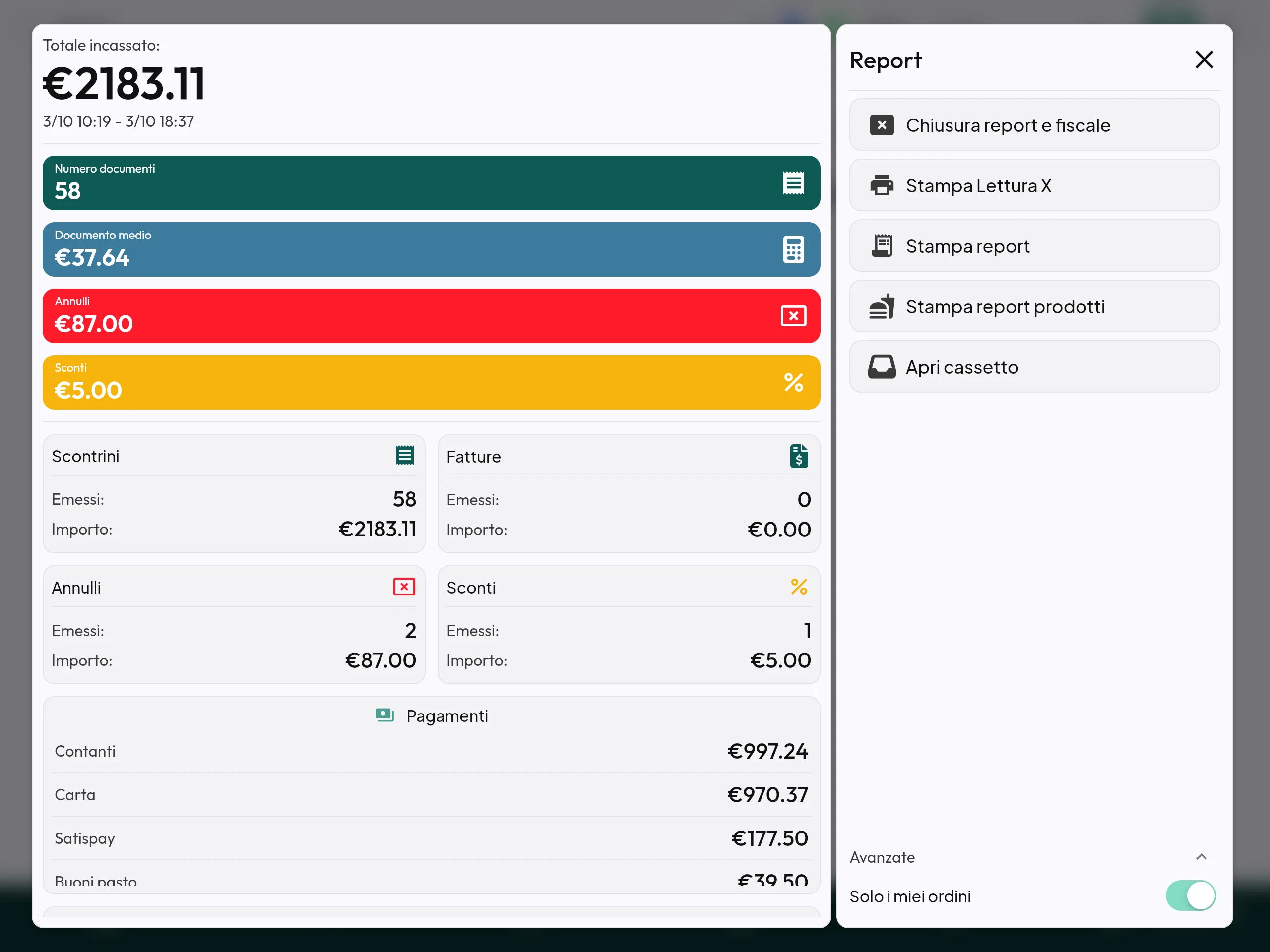Click the receipt icon in Numero documenti card
Viewport: 1270px width, 952px height.
(793, 183)
